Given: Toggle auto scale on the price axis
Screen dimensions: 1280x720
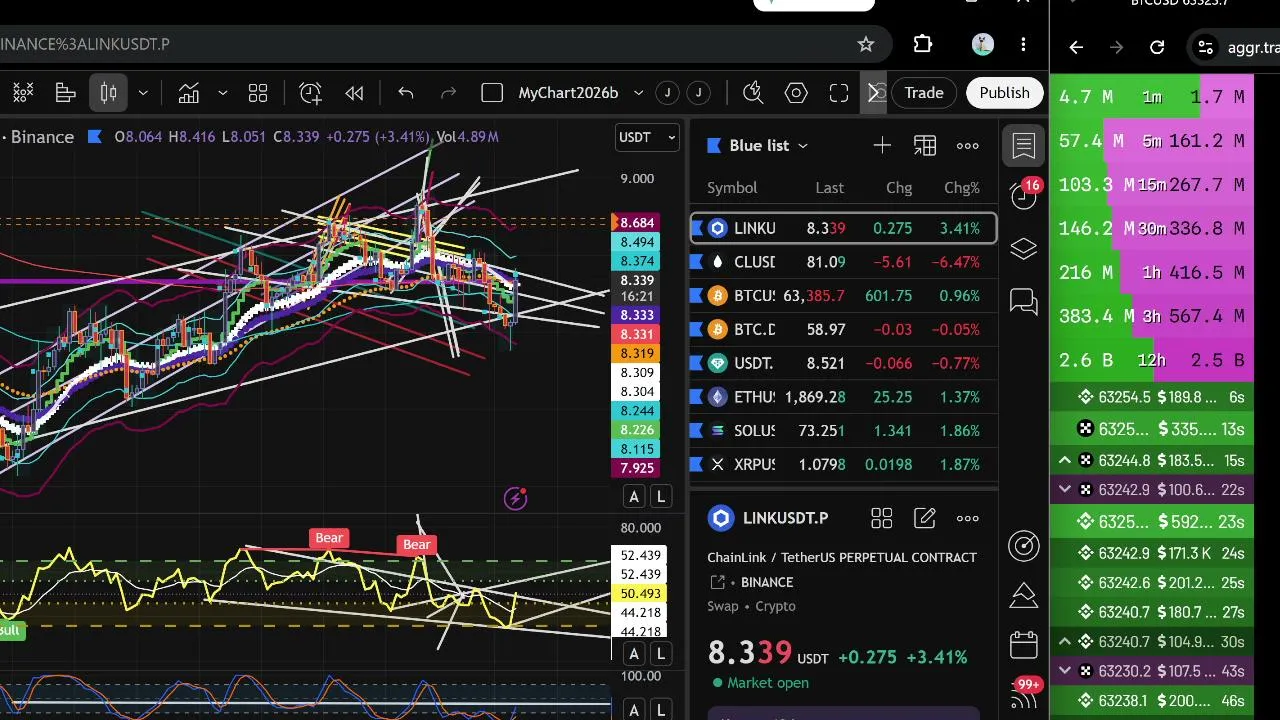Looking at the screenshot, I should pyautogui.click(x=634, y=497).
